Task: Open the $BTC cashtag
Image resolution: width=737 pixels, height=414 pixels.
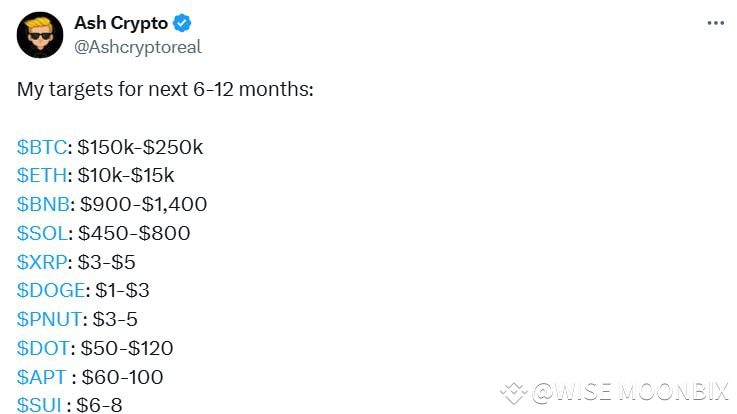Action: tap(42, 147)
